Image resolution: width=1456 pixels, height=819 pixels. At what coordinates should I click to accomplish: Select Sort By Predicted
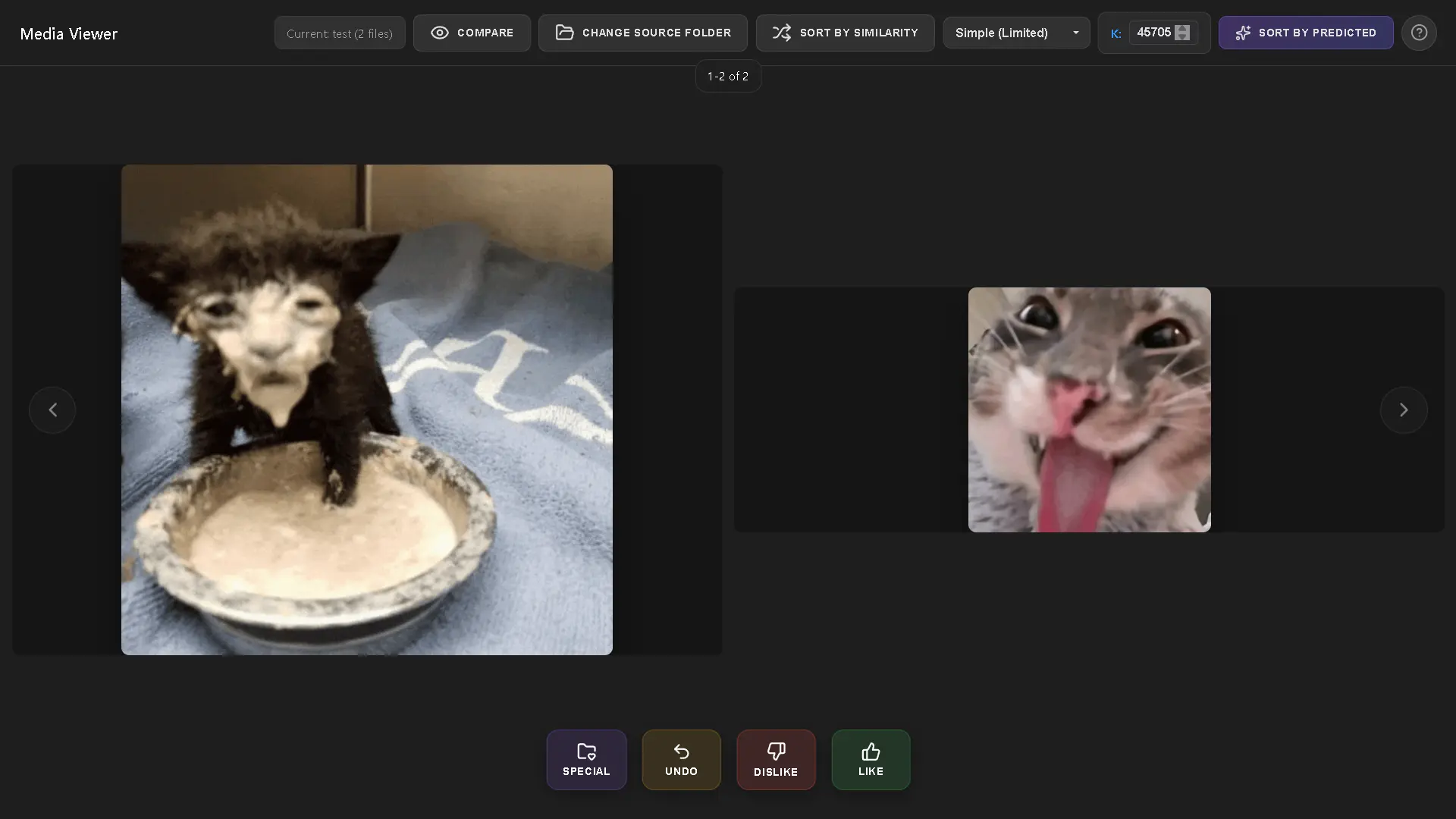click(x=1305, y=33)
